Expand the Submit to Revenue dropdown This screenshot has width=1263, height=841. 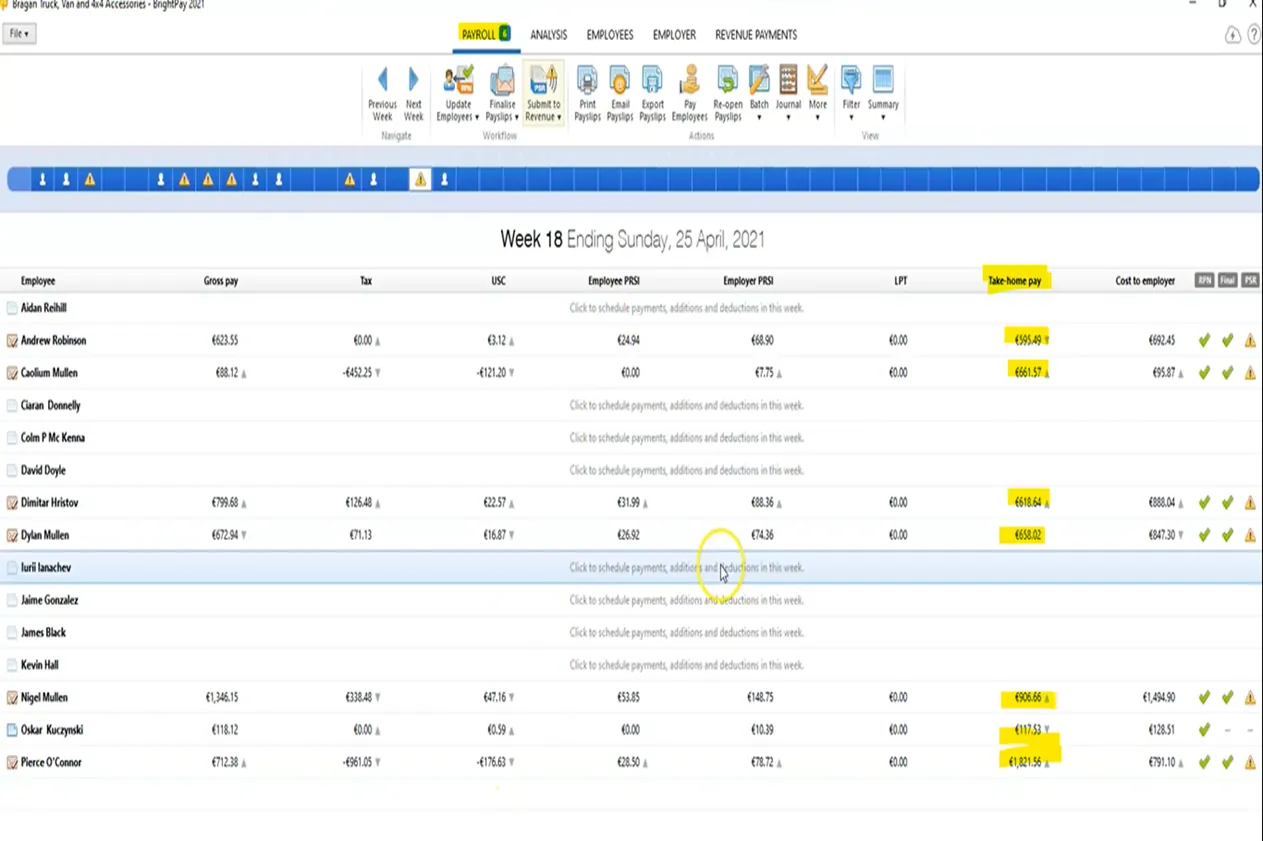(543, 94)
